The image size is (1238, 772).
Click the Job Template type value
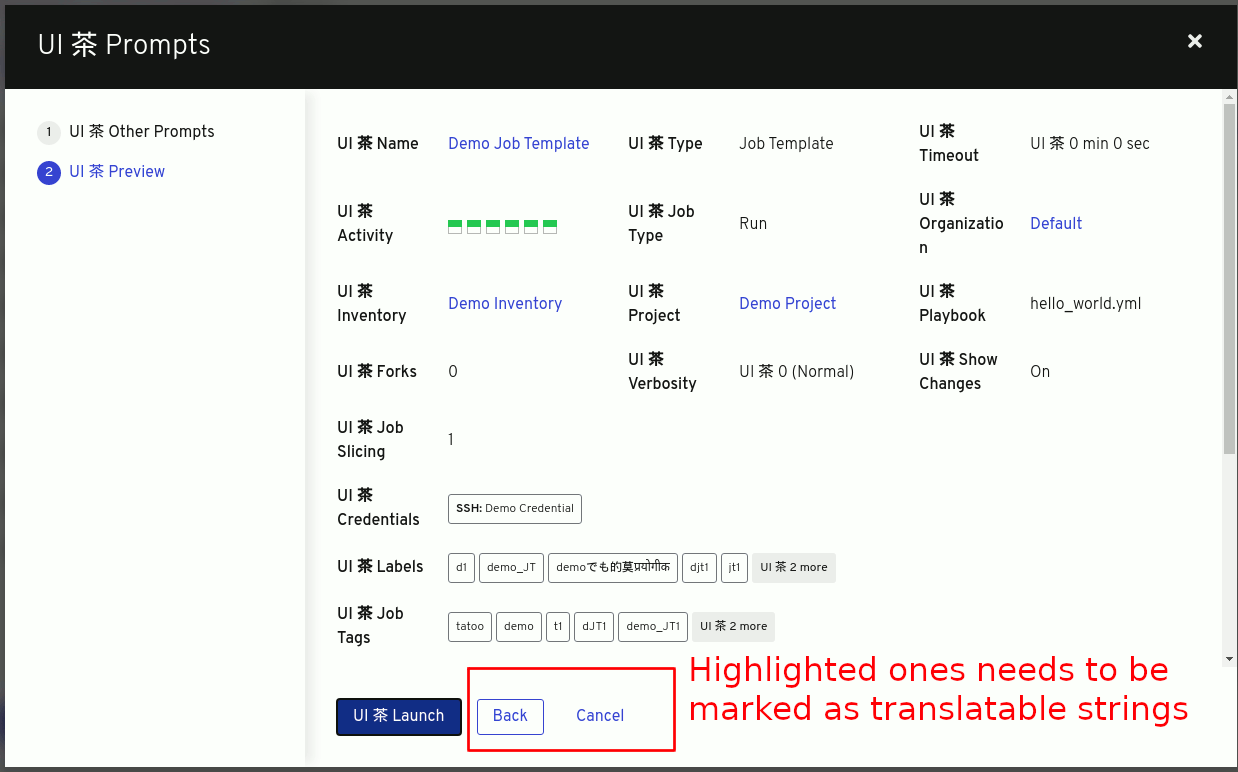[786, 143]
